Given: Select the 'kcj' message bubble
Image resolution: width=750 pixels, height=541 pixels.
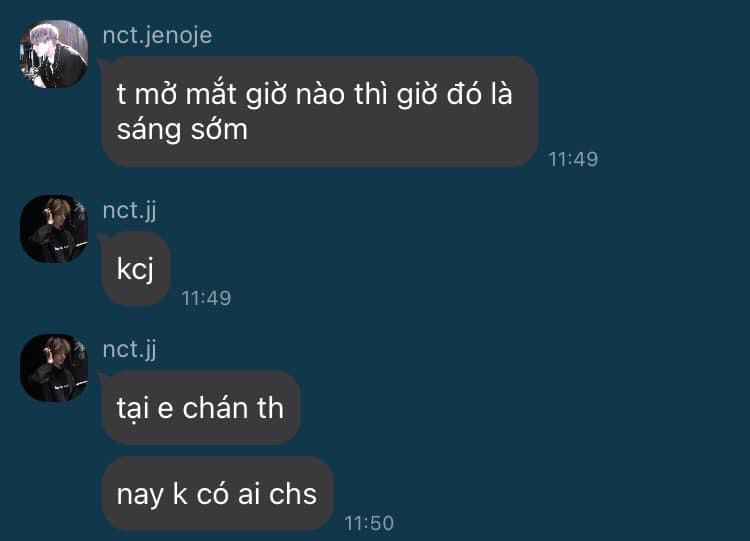Looking at the screenshot, I should (136, 268).
